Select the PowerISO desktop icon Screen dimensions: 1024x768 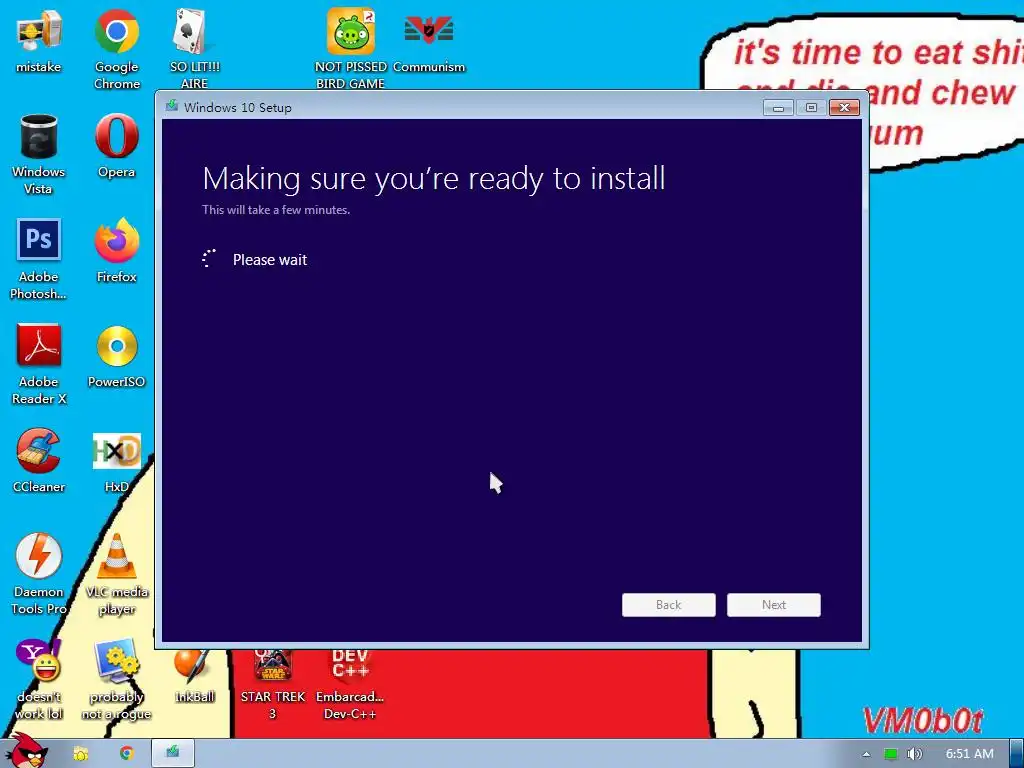point(116,356)
